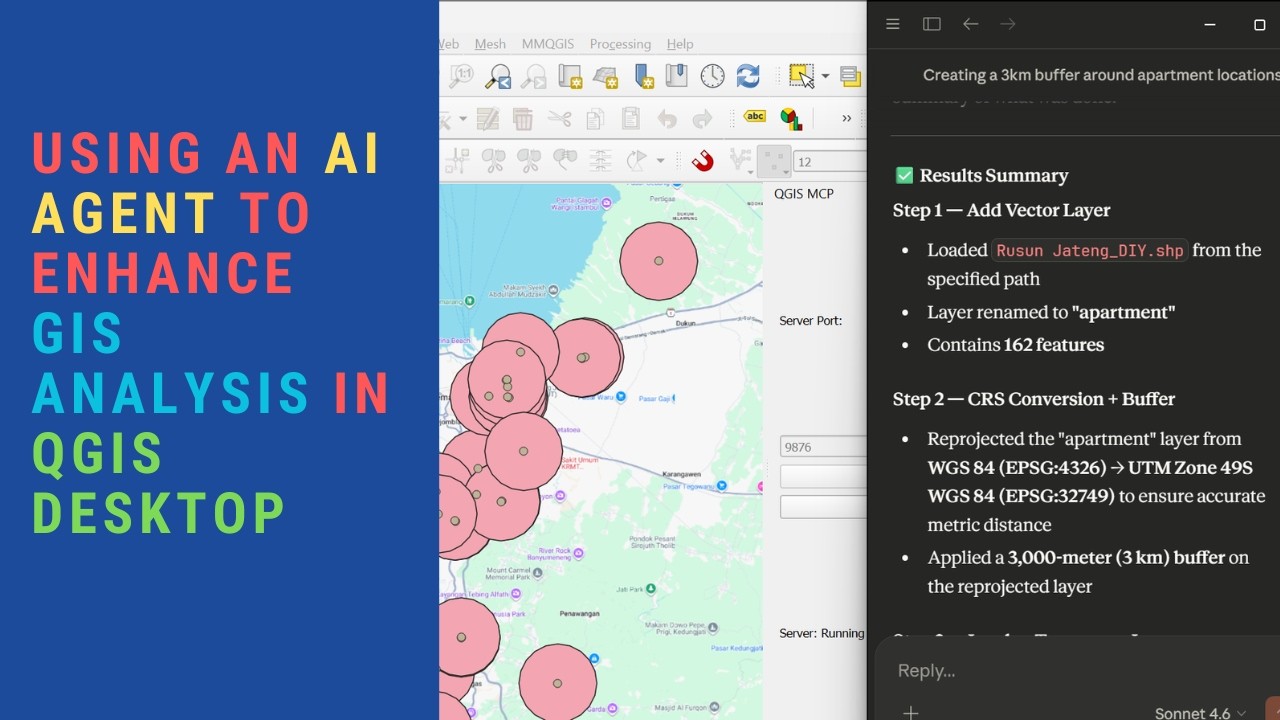1280x720 pixels.
Task: Click the second button below the 9876 field
Action: point(823,507)
